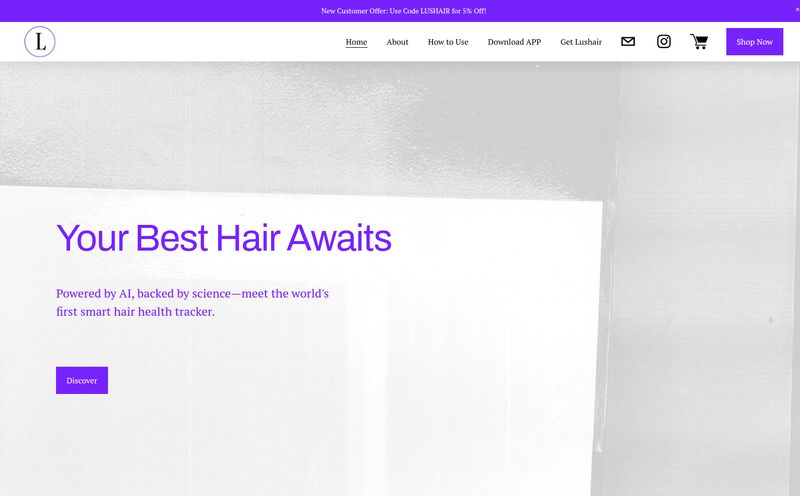Open the Instagram icon link
The height and width of the screenshot is (496, 800).
664,41
